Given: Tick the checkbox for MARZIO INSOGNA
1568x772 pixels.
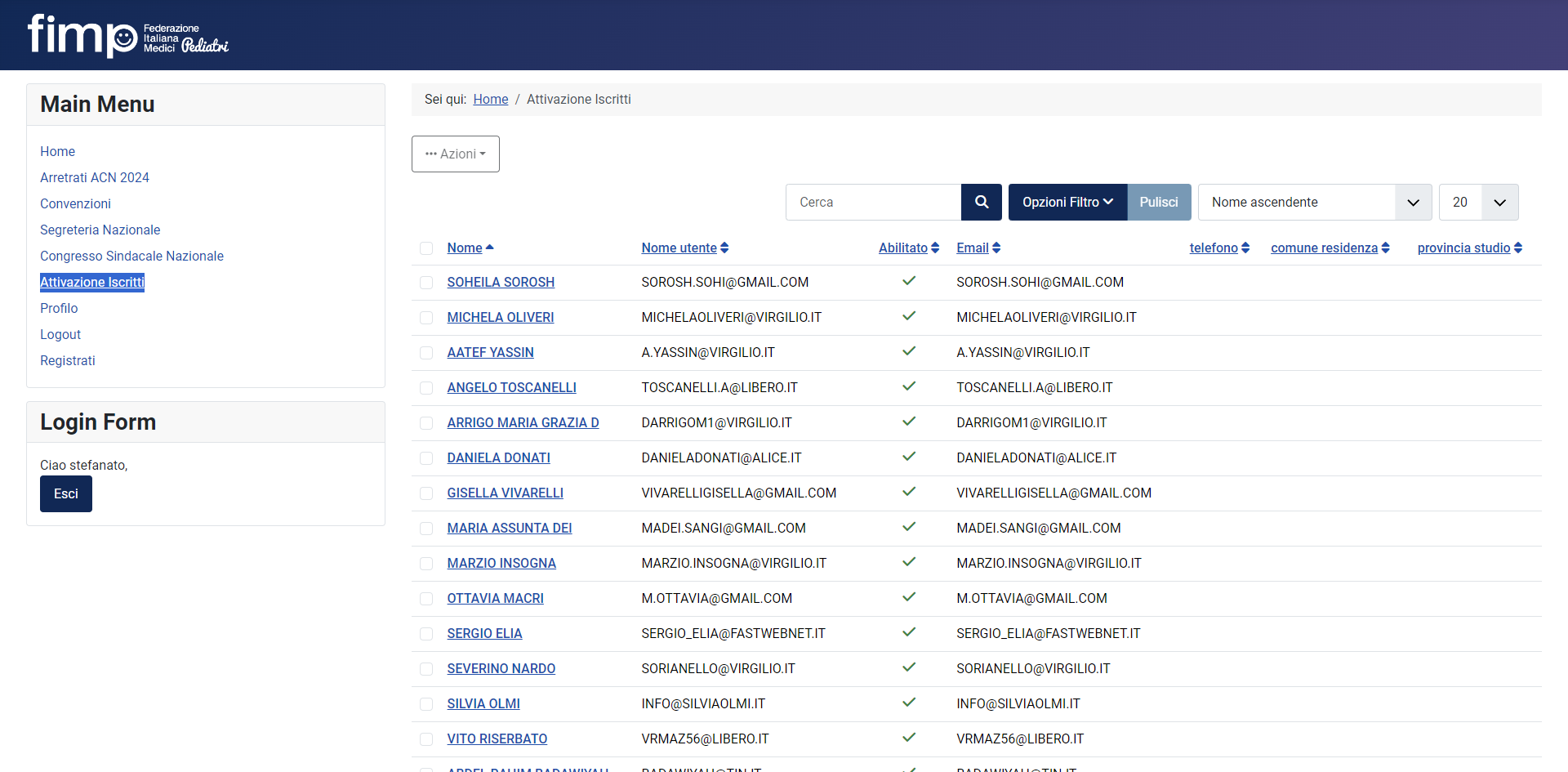Looking at the screenshot, I should (426, 564).
